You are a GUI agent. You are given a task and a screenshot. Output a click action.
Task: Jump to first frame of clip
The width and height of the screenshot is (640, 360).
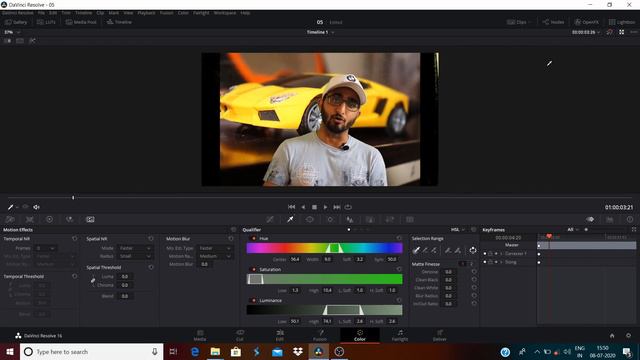click(291, 207)
